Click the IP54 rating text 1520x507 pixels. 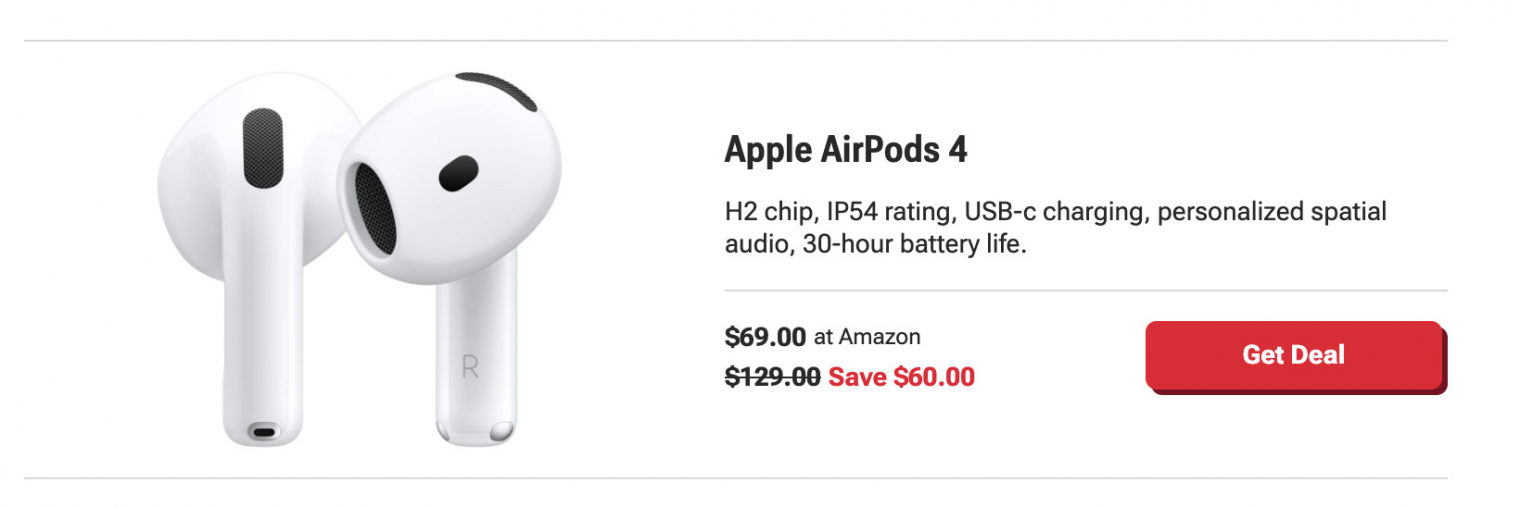click(x=878, y=212)
